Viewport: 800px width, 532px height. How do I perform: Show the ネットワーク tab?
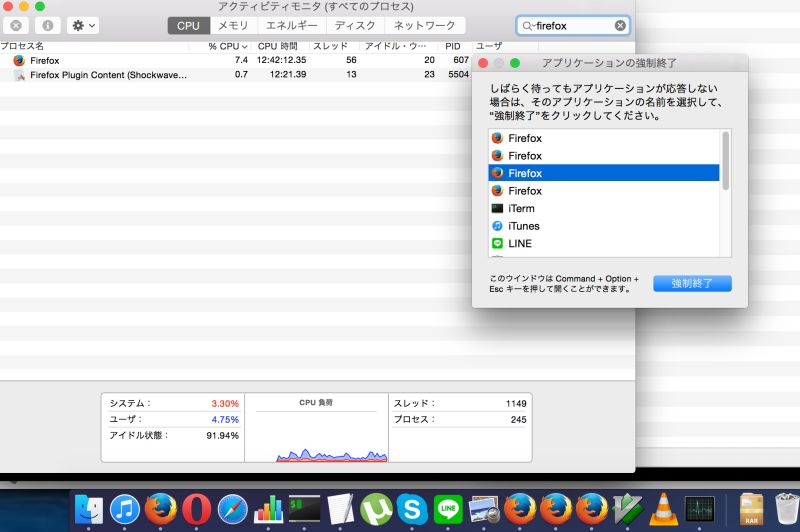pyautogui.click(x=424, y=26)
